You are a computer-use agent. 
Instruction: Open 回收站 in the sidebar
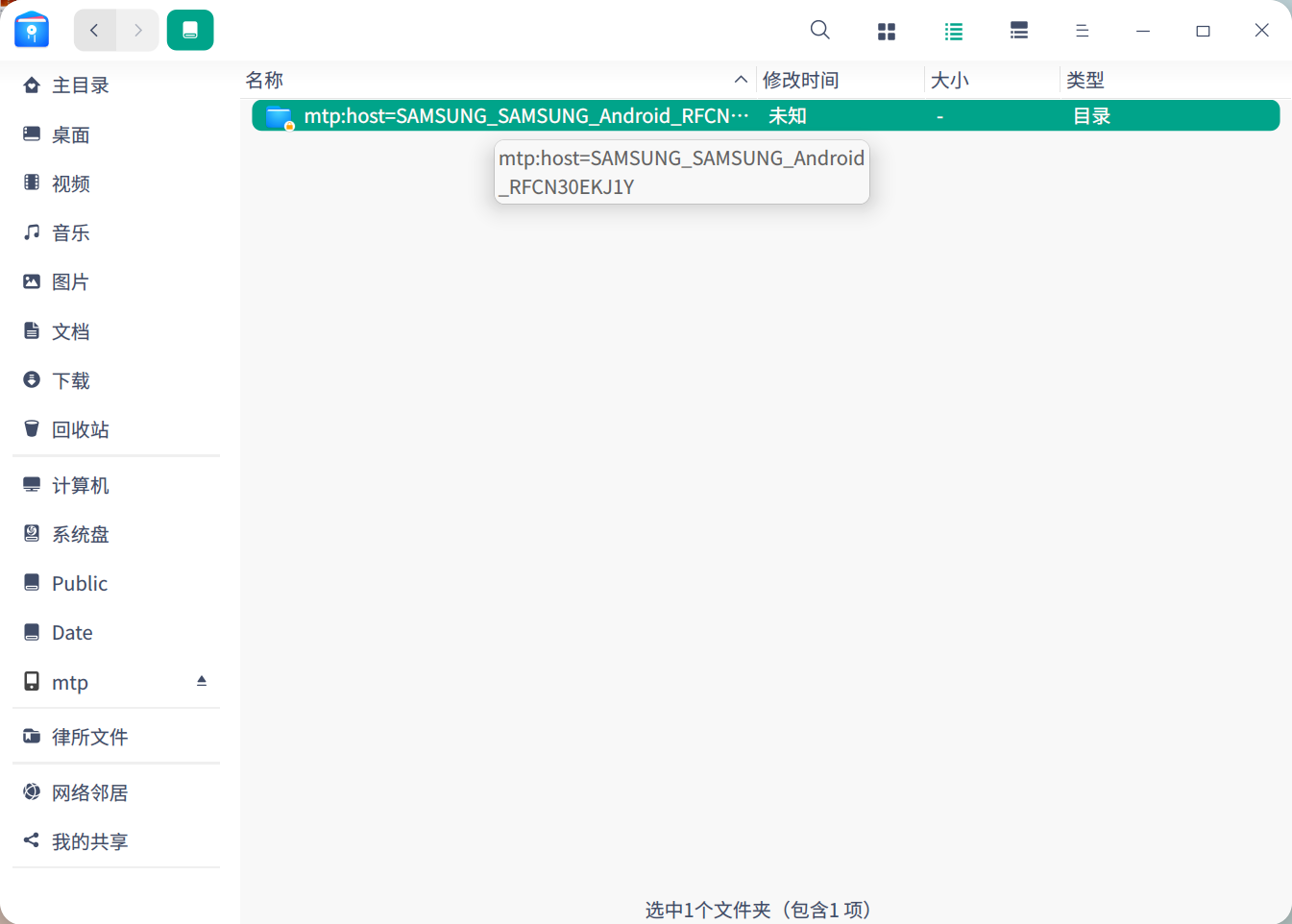(81, 429)
